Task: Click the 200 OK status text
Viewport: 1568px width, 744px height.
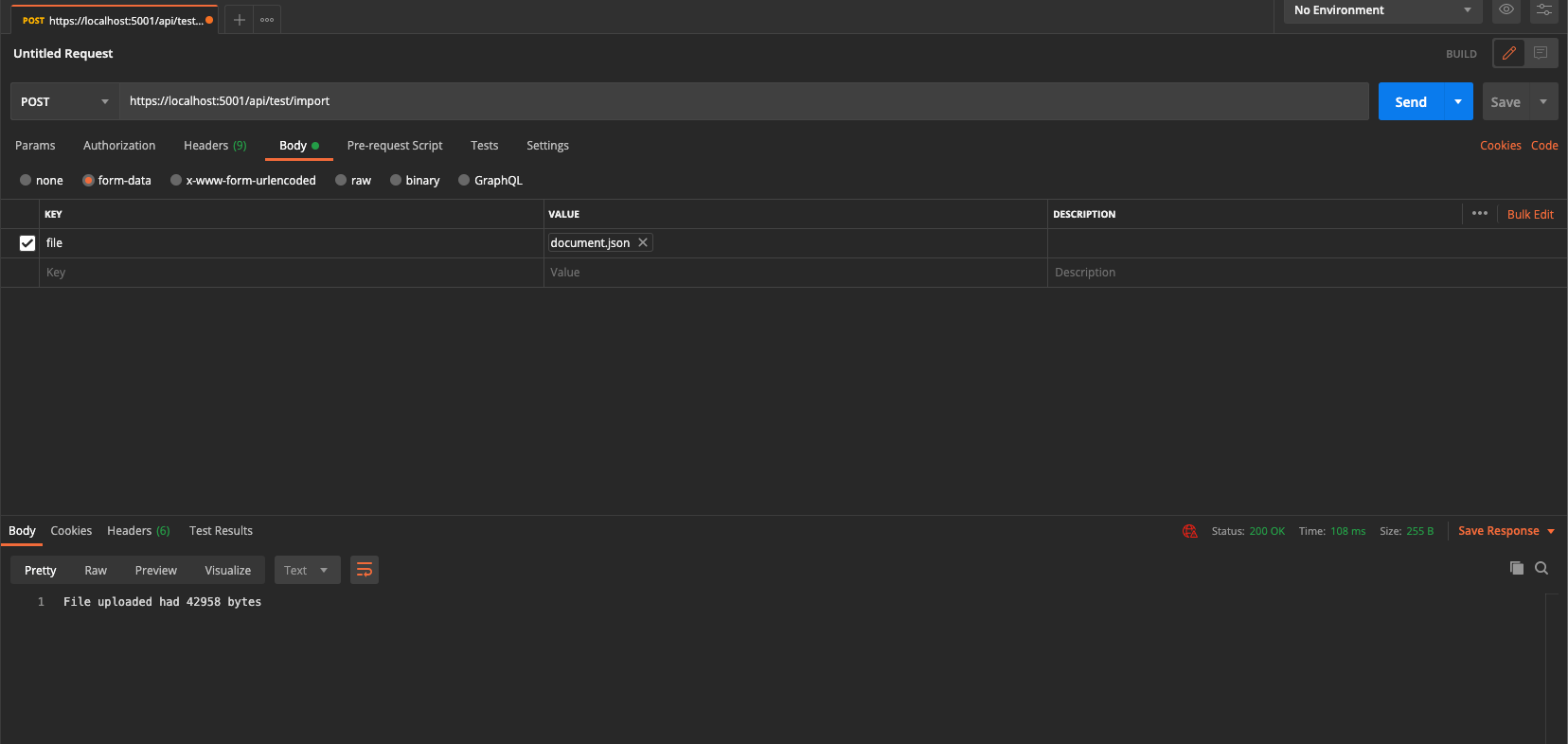Action: (1267, 531)
